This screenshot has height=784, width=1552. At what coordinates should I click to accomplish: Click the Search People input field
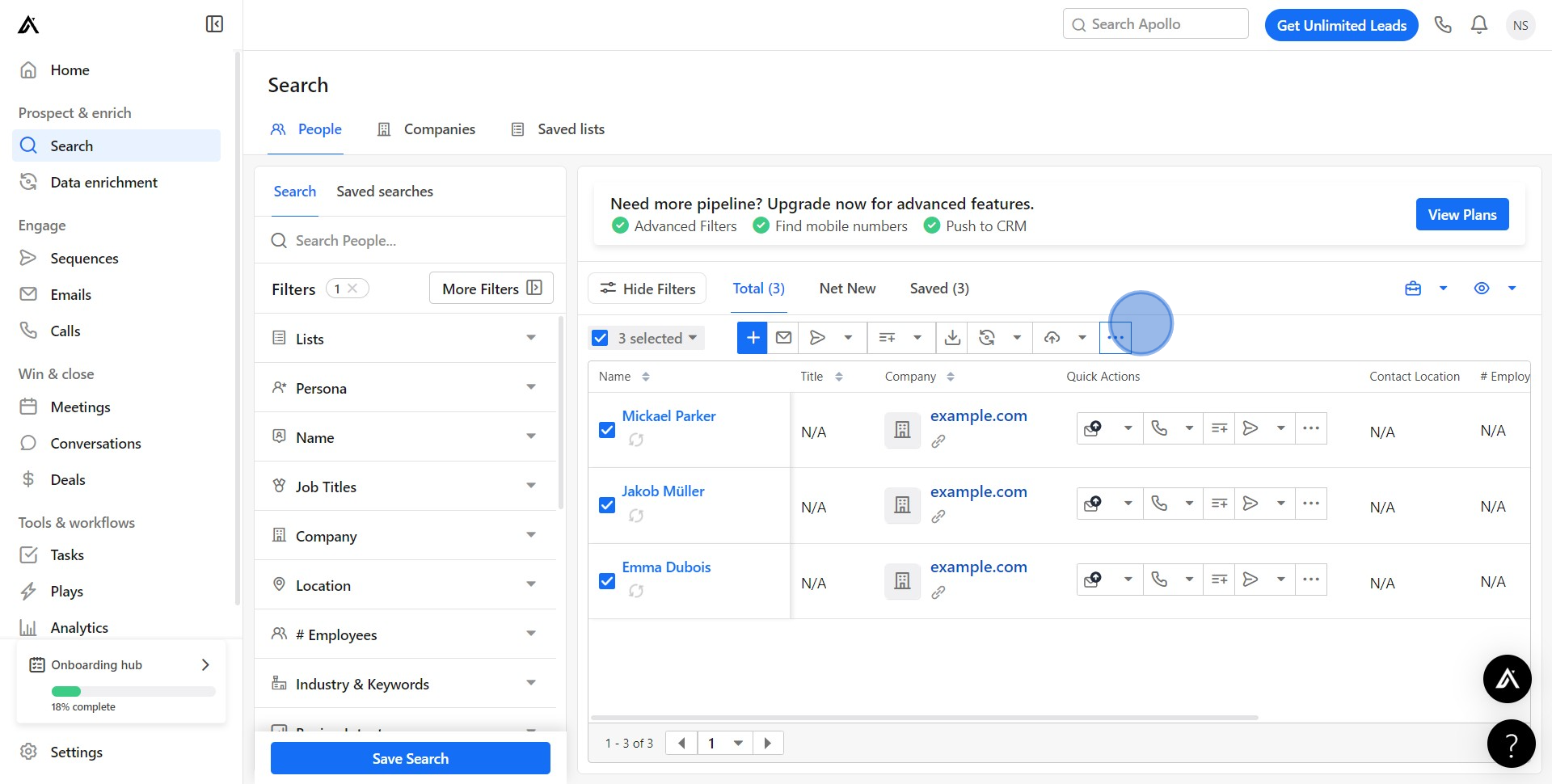[411, 241]
